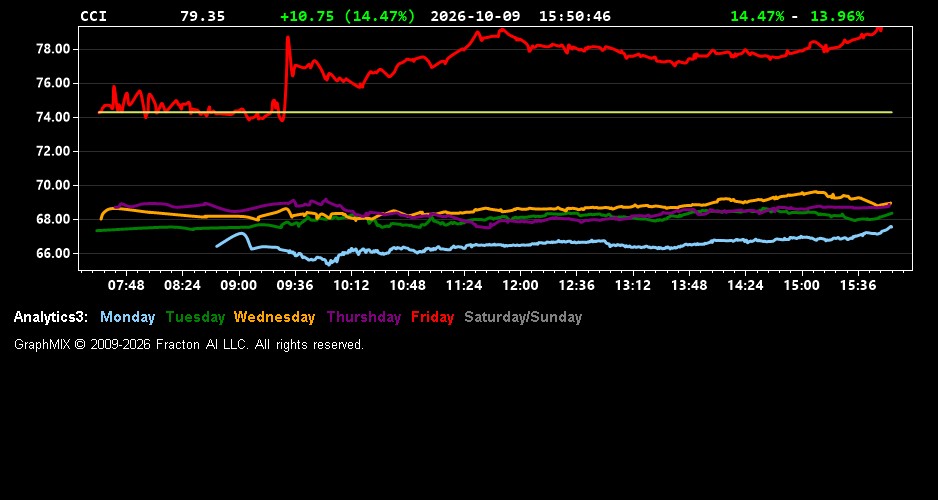
Task: Select the Monday legend label
Action: point(127,318)
